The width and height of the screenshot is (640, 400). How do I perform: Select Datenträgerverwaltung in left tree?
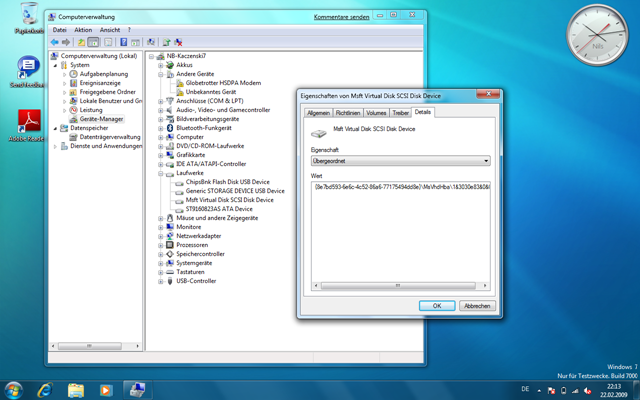point(110,137)
